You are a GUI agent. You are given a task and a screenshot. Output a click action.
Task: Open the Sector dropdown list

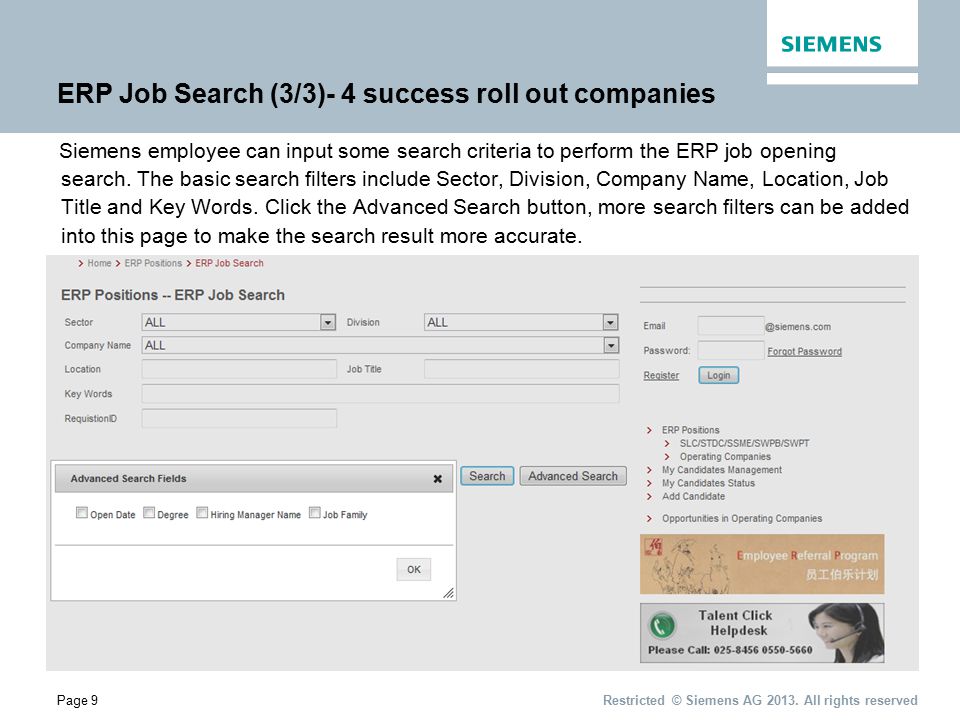click(x=239, y=322)
